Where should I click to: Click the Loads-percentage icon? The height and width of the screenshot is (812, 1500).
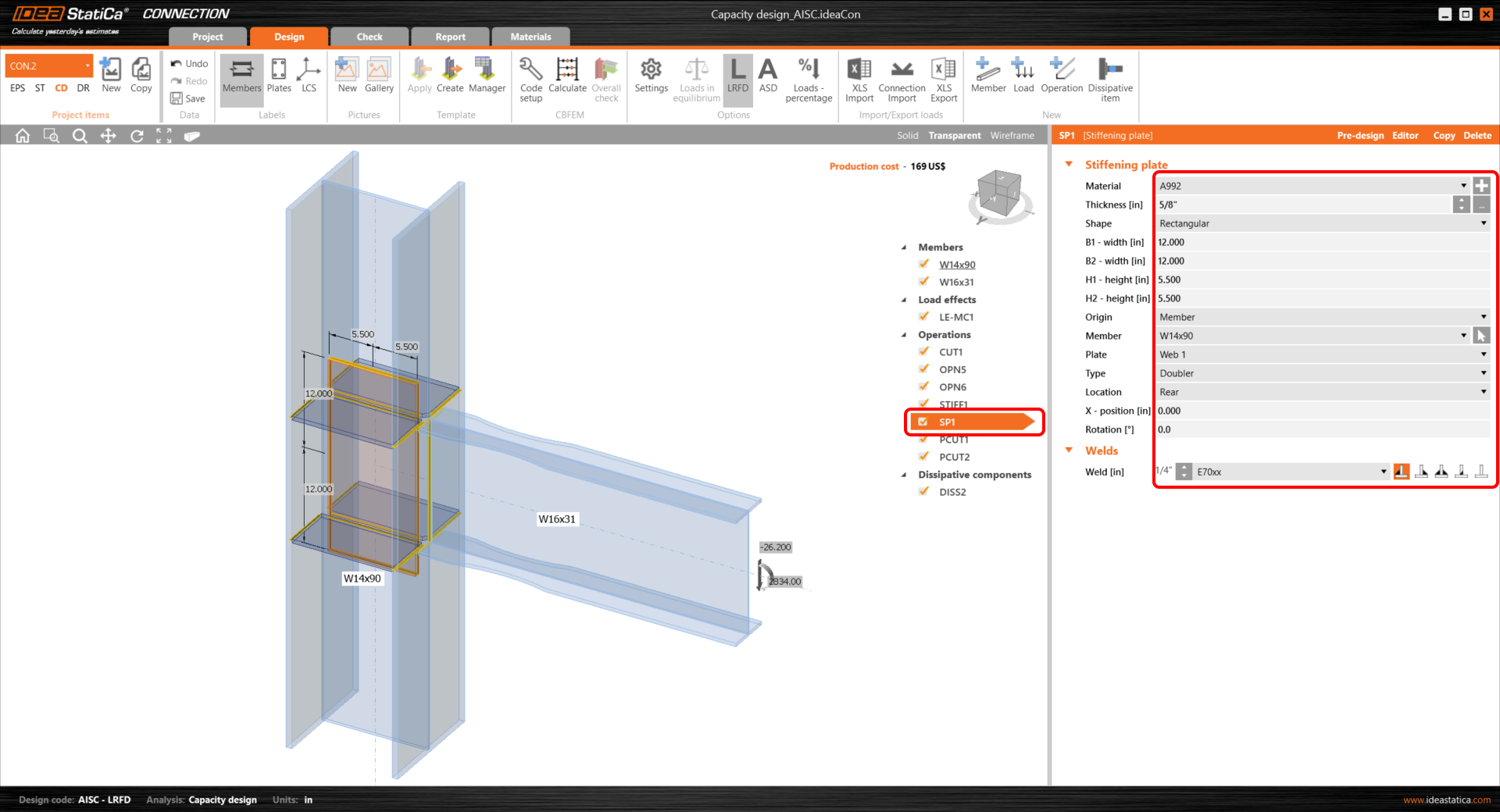[x=809, y=77]
